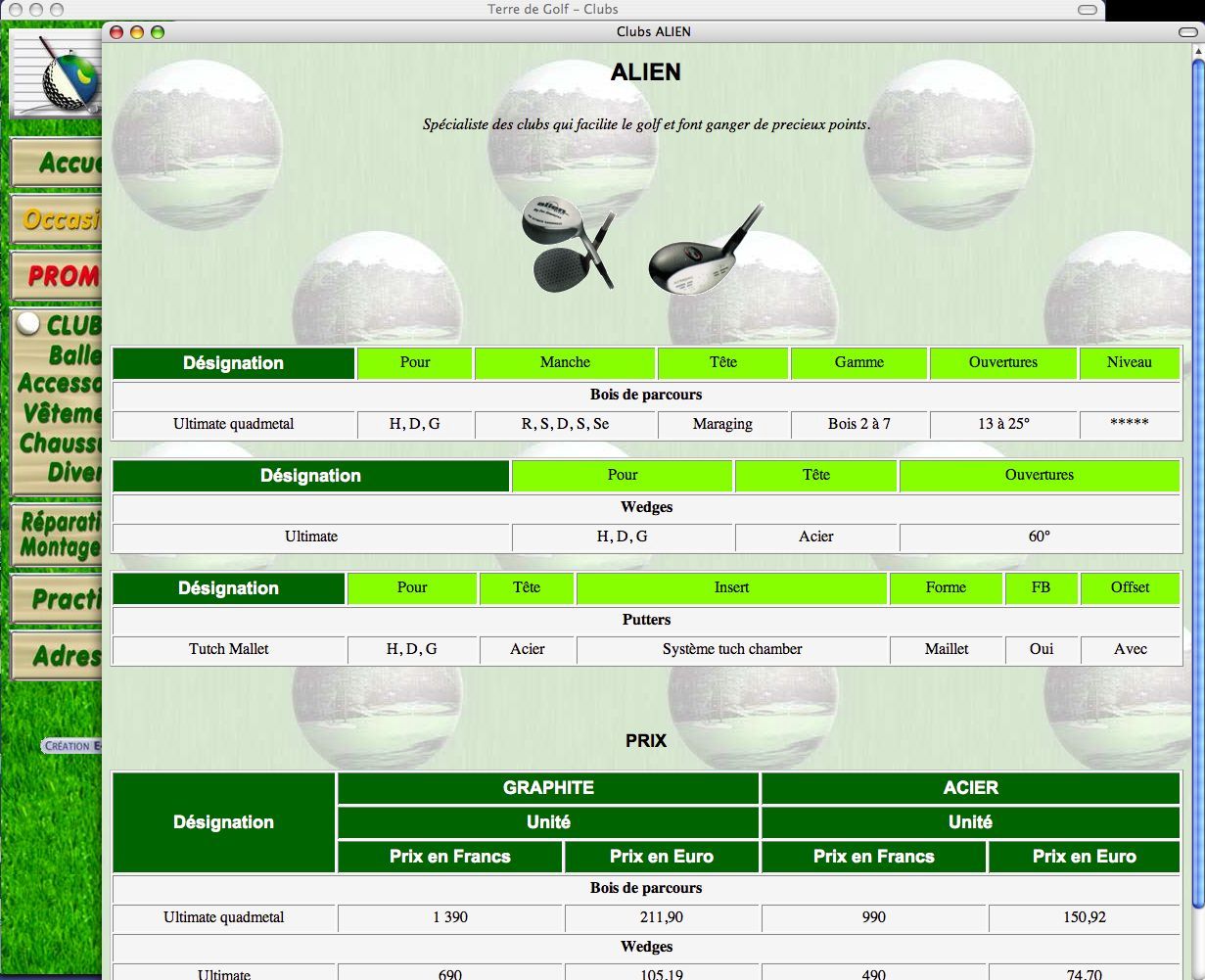The width and height of the screenshot is (1205, 980).
Task: Click the Création credit badge in sidebar
Action: coord(71,746)
